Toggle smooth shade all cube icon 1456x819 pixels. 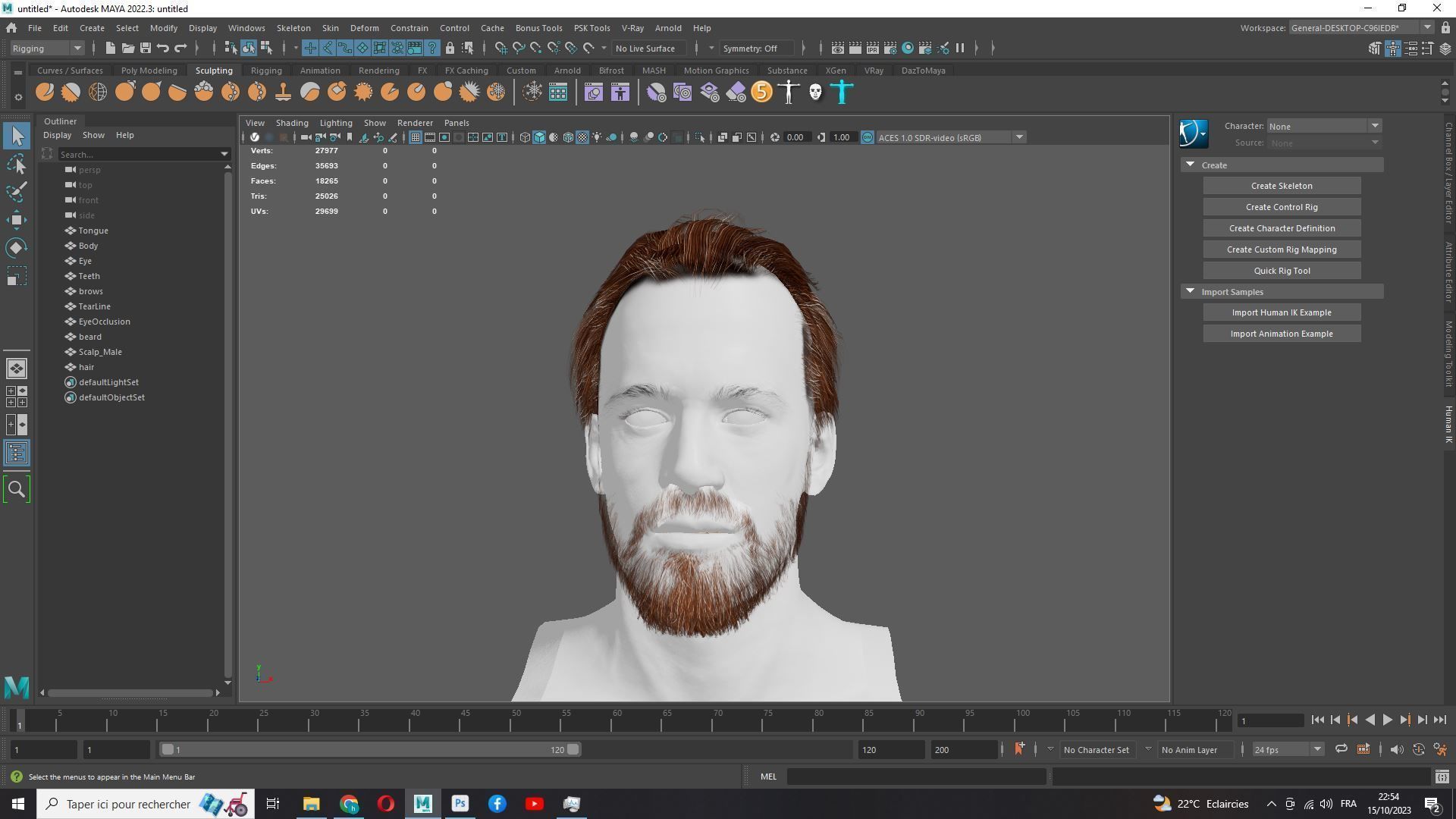click(539, 137)
